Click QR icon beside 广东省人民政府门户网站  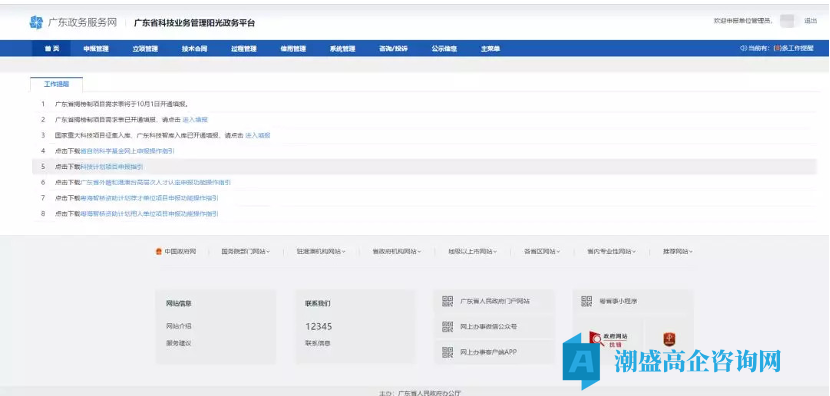(x=447, y=301)
